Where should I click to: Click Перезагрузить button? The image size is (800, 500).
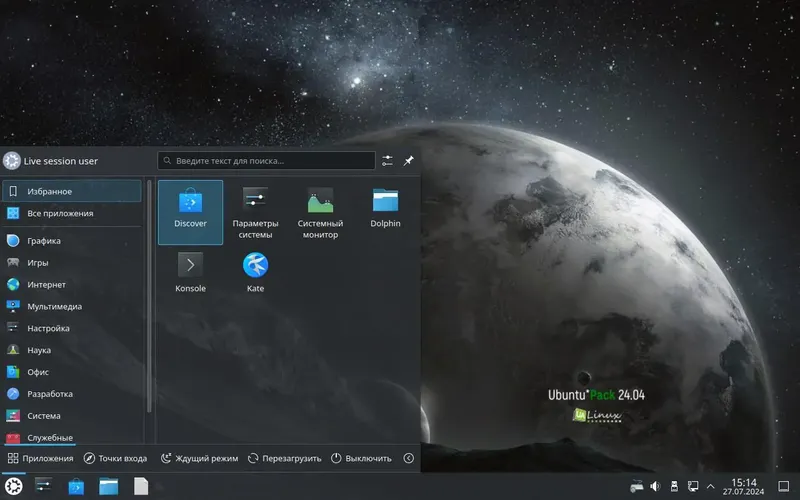[x=285, y=458]
